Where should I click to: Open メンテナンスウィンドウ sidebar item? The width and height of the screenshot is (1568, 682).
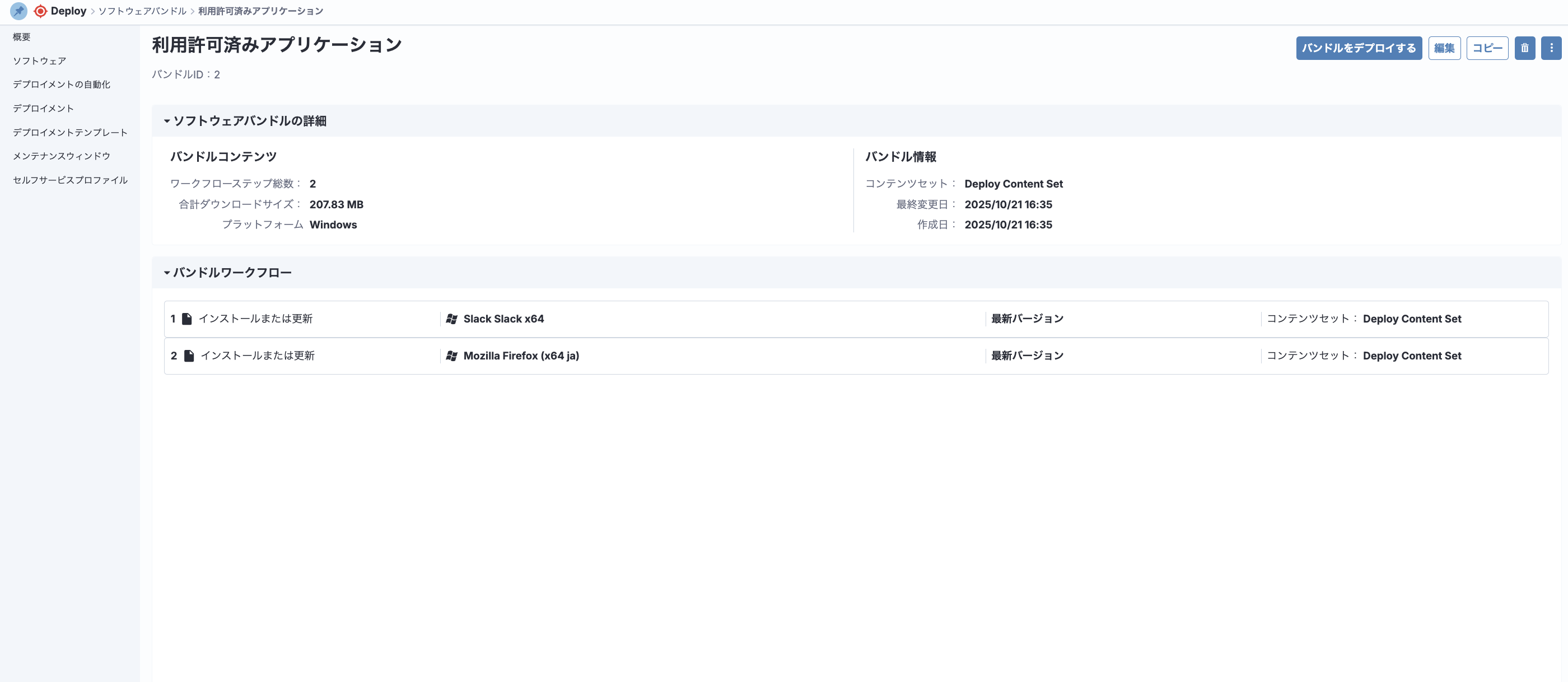(62, 156)
